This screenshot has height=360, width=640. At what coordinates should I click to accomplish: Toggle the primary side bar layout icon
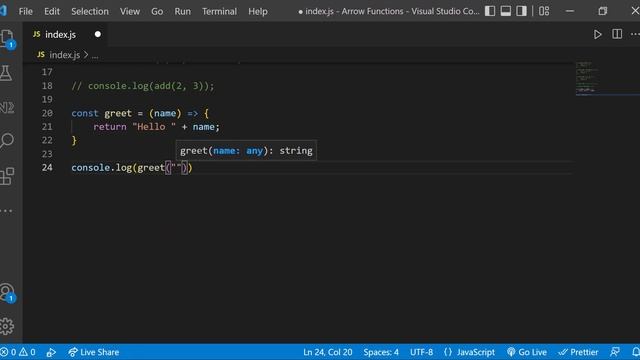pos(490,11)
